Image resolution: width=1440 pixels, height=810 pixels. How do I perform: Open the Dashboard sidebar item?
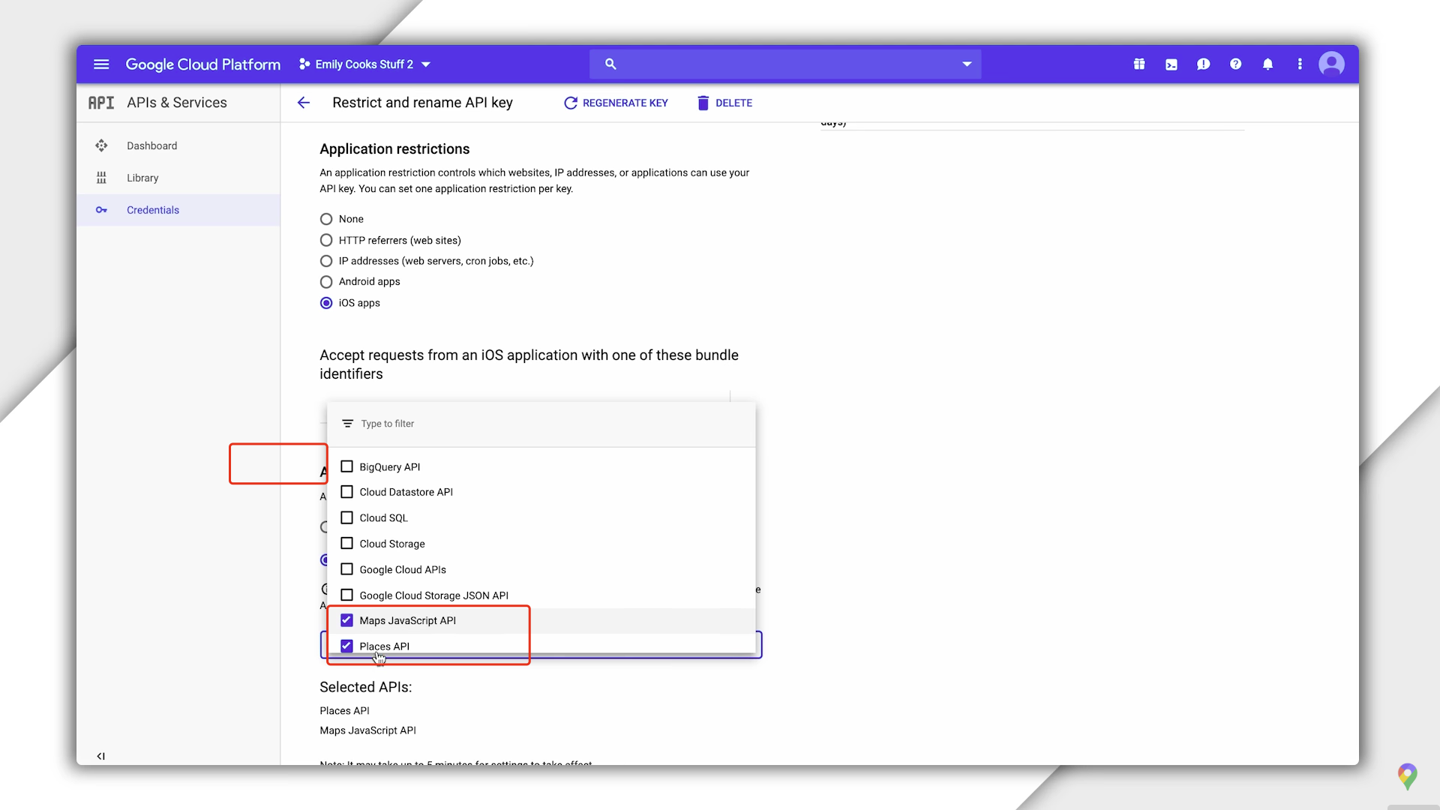[x=178, y=146]
